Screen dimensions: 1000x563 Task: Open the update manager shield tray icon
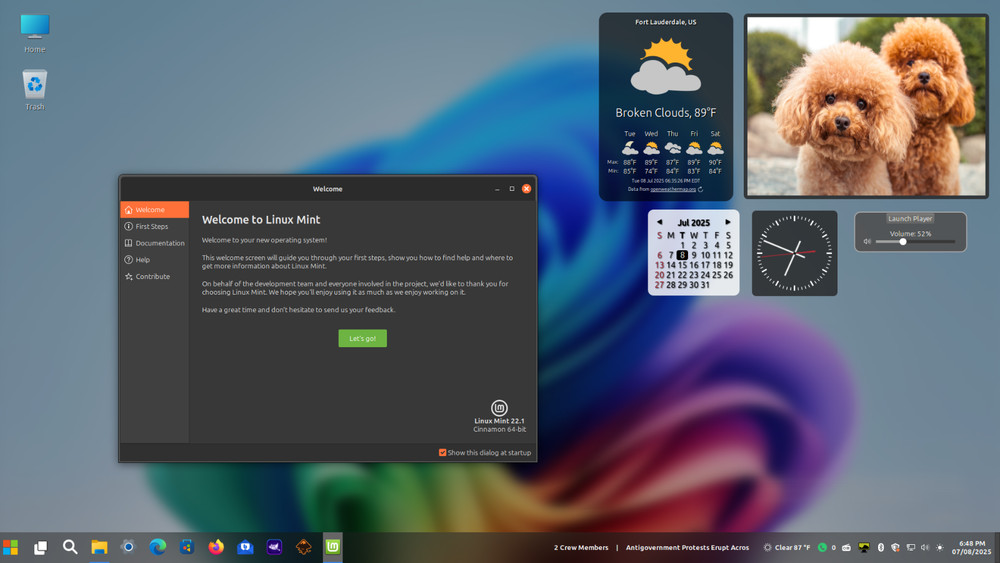[895, 547]
